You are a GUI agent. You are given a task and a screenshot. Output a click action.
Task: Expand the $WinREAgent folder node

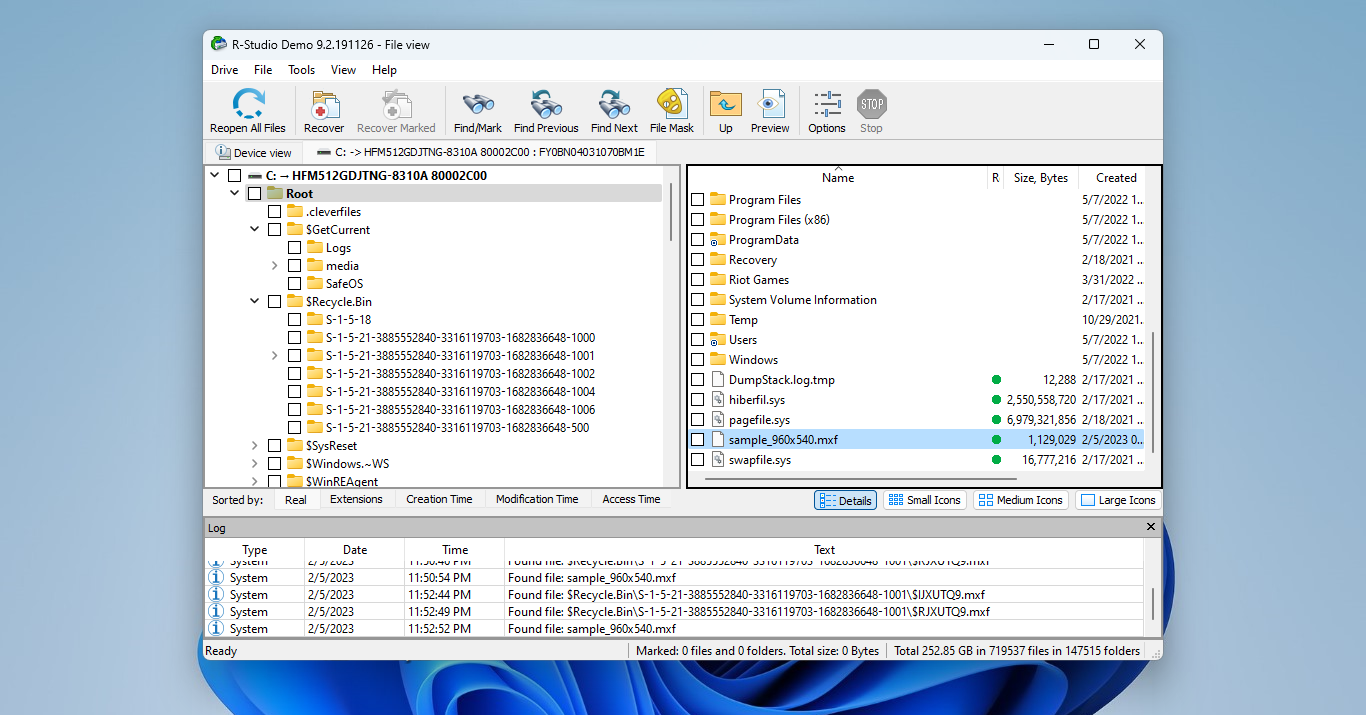click(254, 482)
